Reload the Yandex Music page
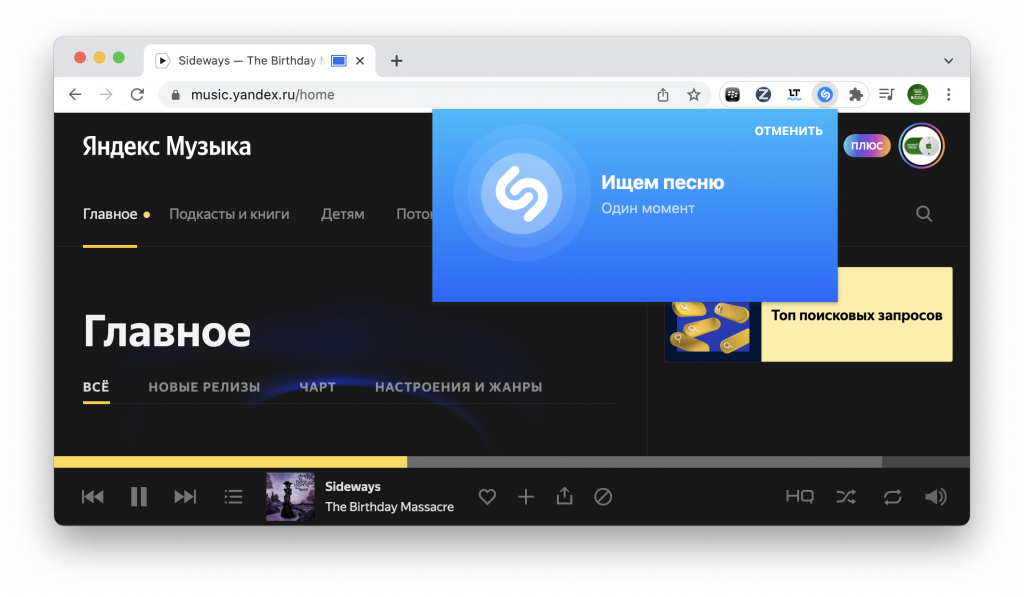This screenshot has width=1024, height=597. [137, 95]
